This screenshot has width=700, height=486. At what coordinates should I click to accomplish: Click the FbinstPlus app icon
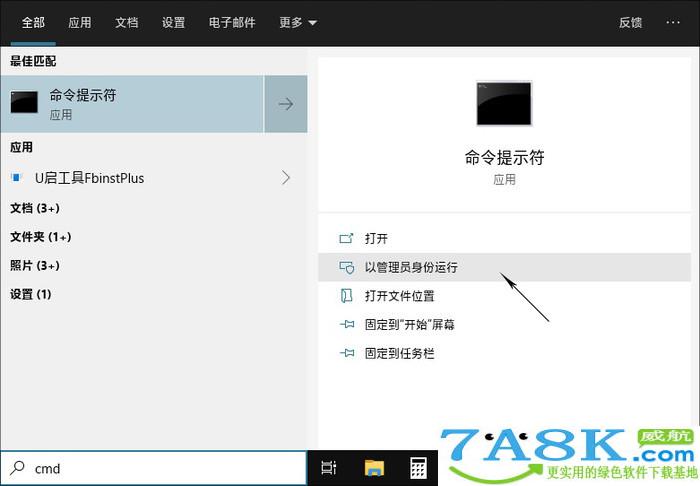click(17, 178)
